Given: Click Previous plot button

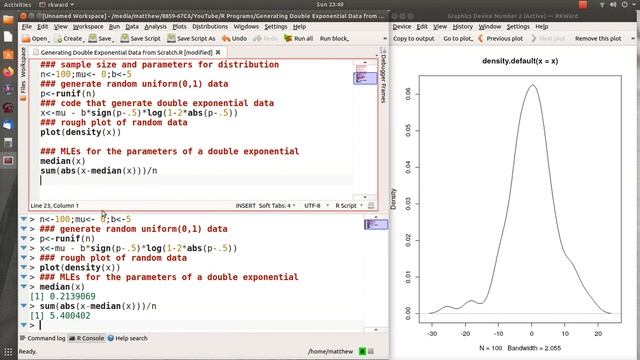Looking at the screenshot, I should pyautogui.click(x=500, y=38).
